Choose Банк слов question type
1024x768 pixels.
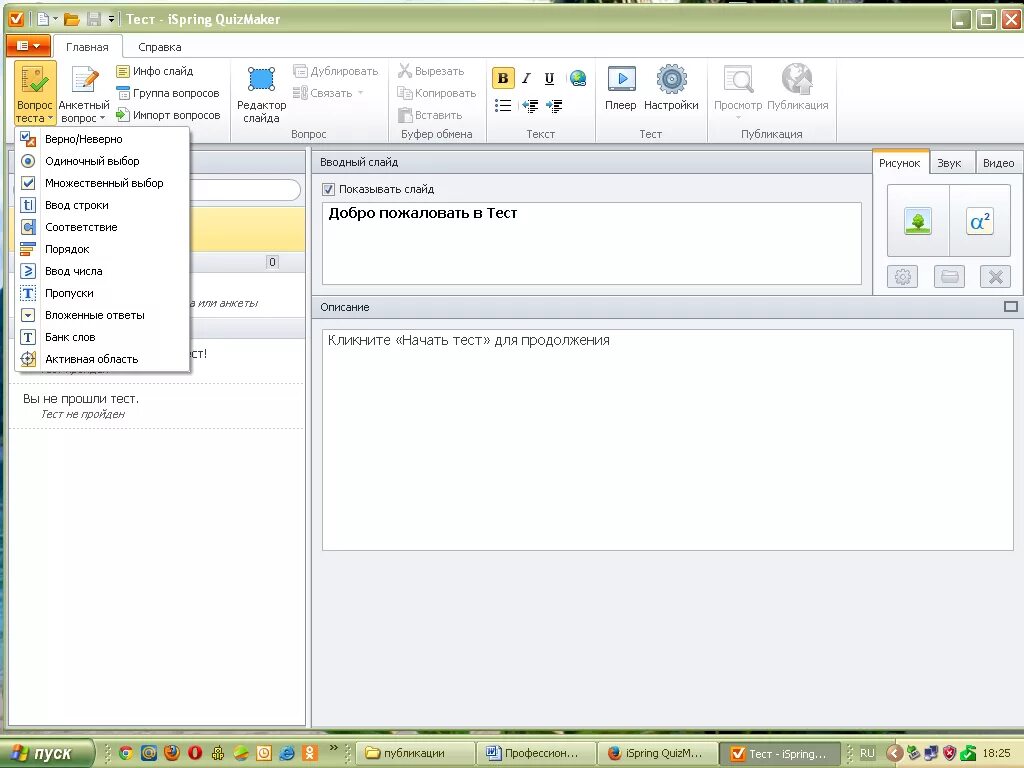click(103, 337)
